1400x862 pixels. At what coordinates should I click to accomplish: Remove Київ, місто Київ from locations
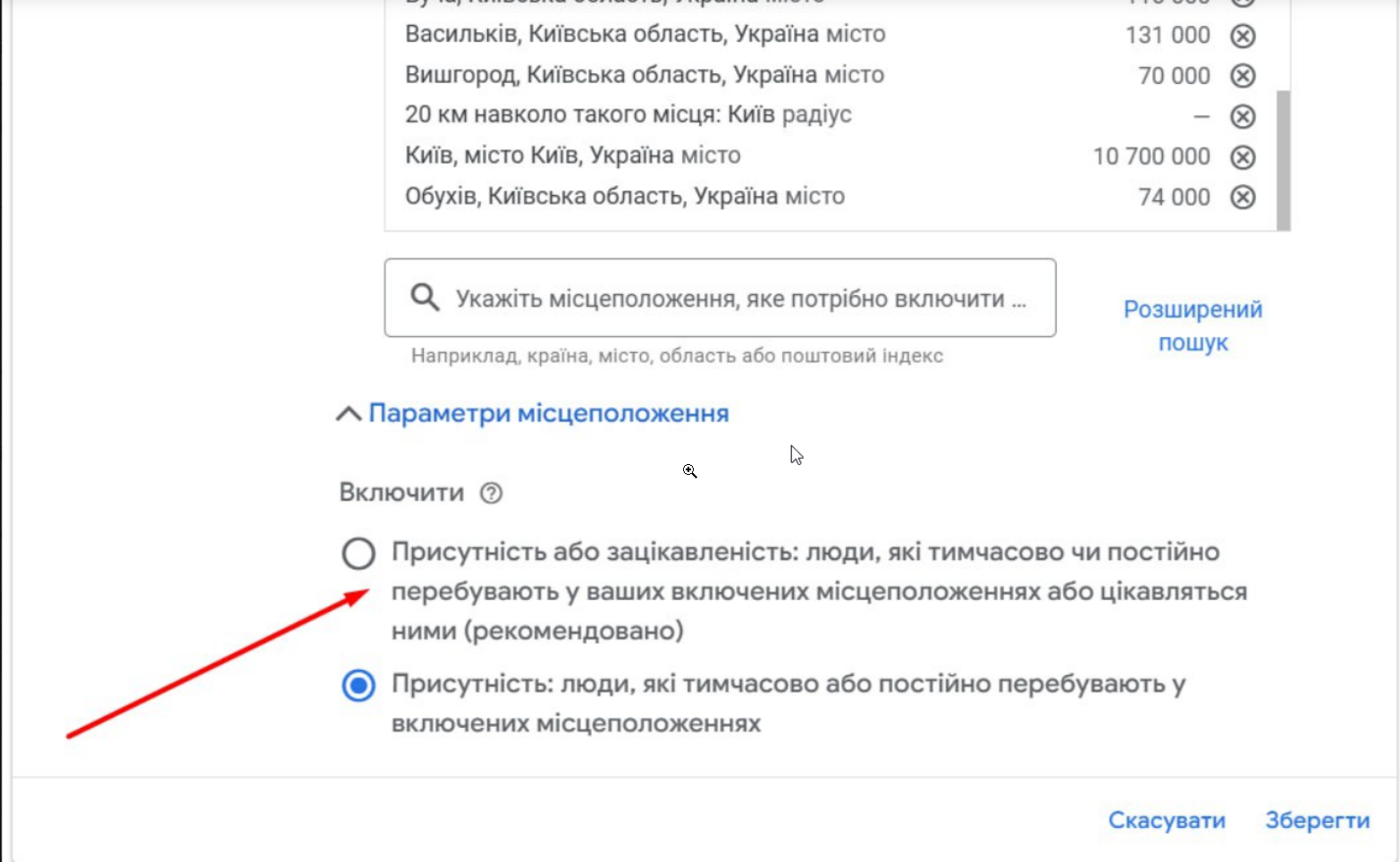[1243, 157]
